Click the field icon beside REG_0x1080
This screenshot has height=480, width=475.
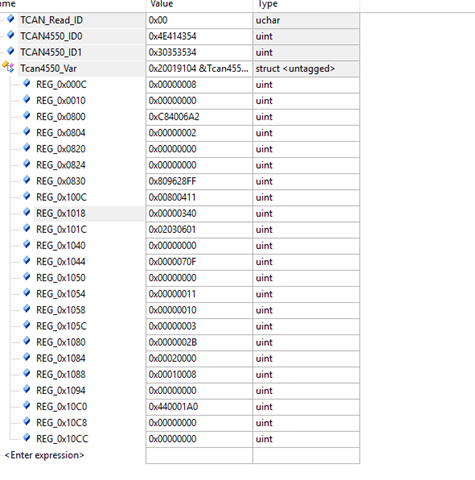coord(27,341)
